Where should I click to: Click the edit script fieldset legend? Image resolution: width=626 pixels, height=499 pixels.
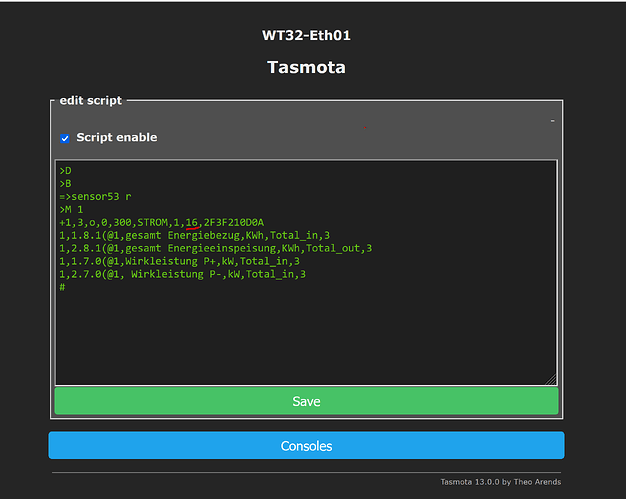pos(91,100)
